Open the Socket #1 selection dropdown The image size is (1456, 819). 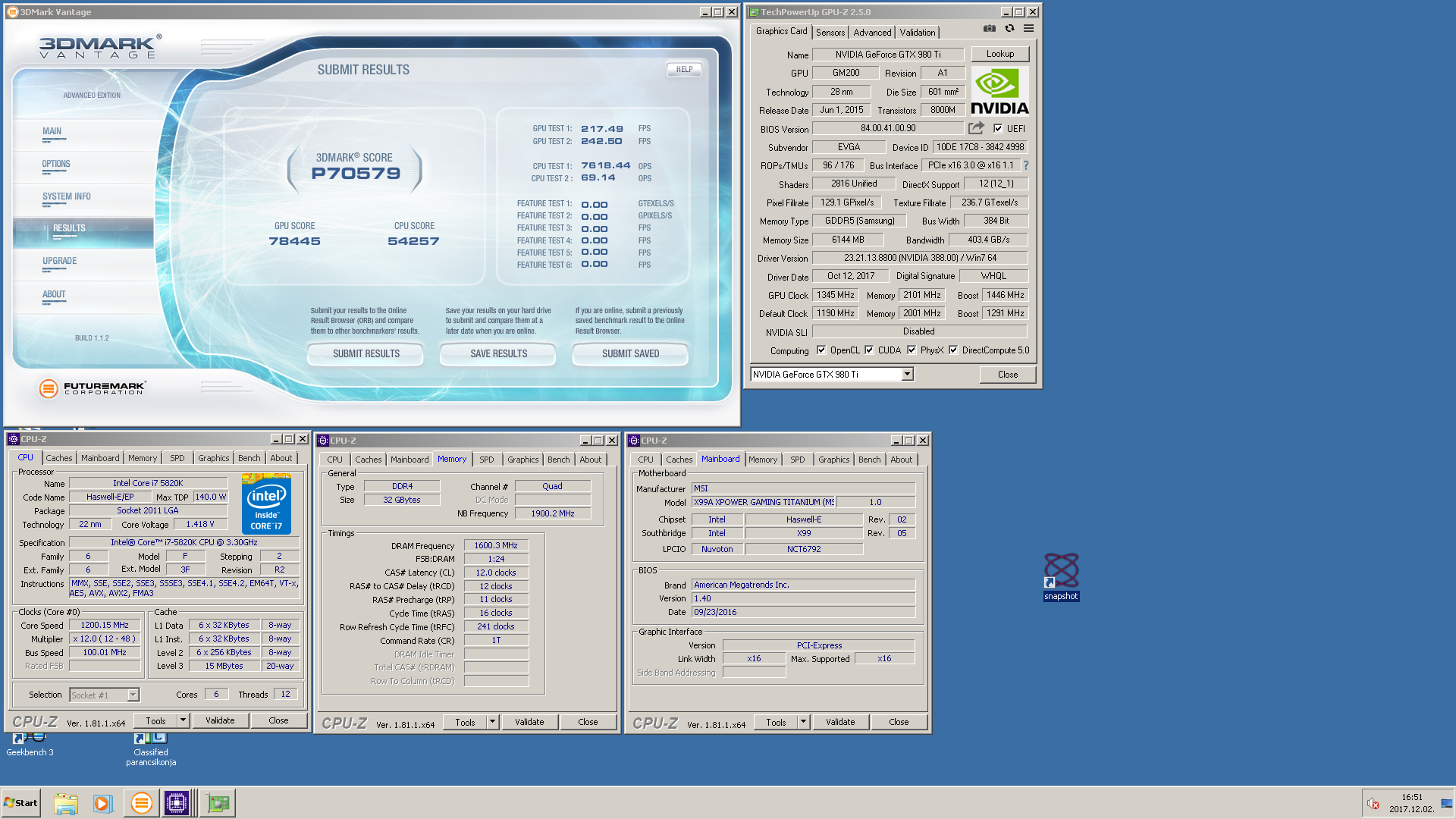pyautogui.click(x=133, y=695)
